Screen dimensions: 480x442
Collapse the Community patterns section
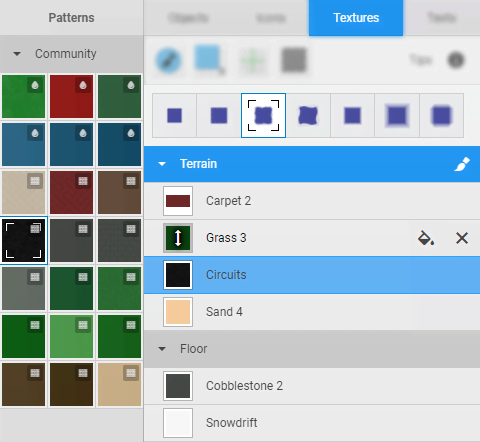click(17, 54)
